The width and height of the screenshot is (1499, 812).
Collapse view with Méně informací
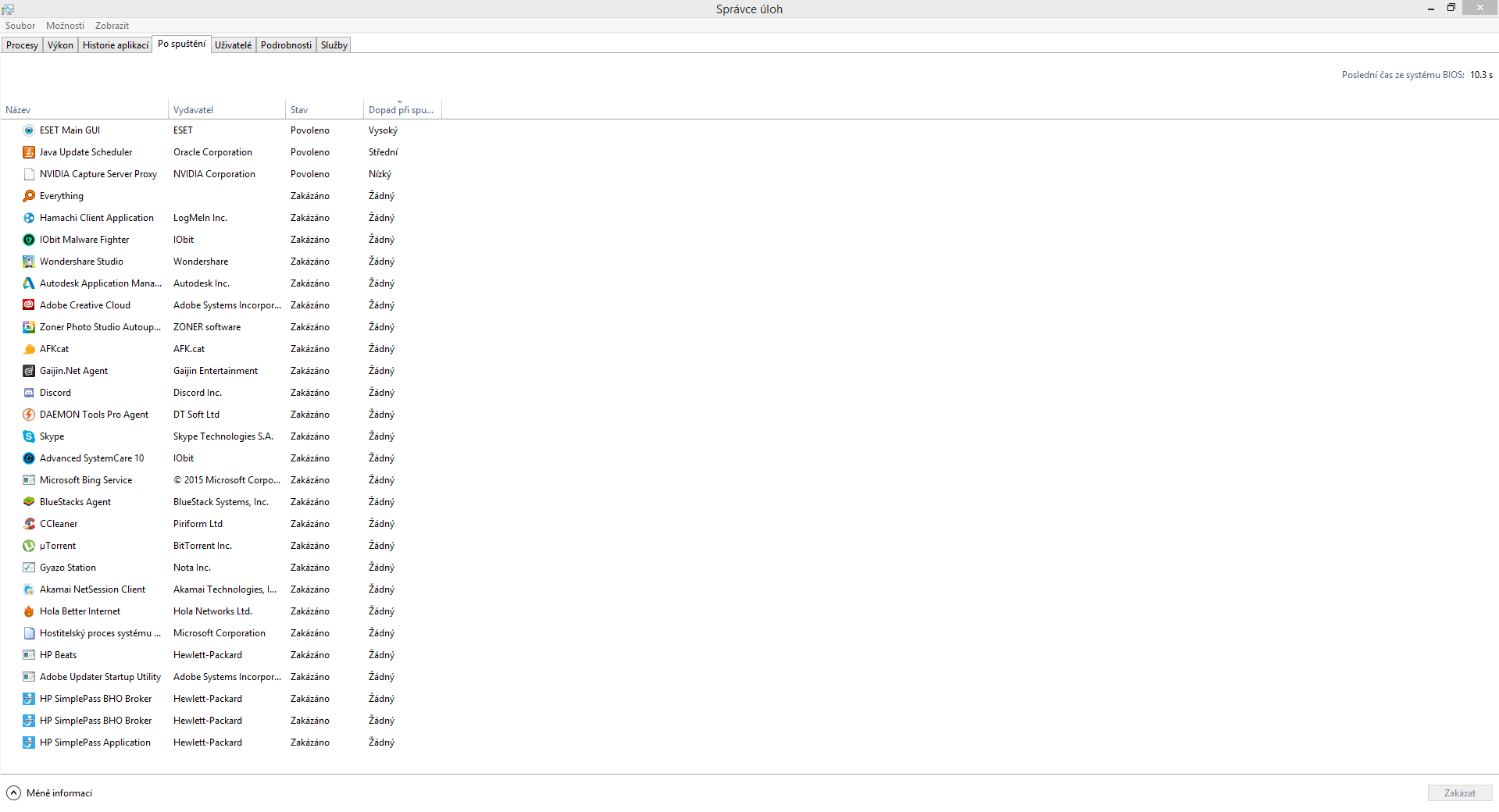click(49, 793)
